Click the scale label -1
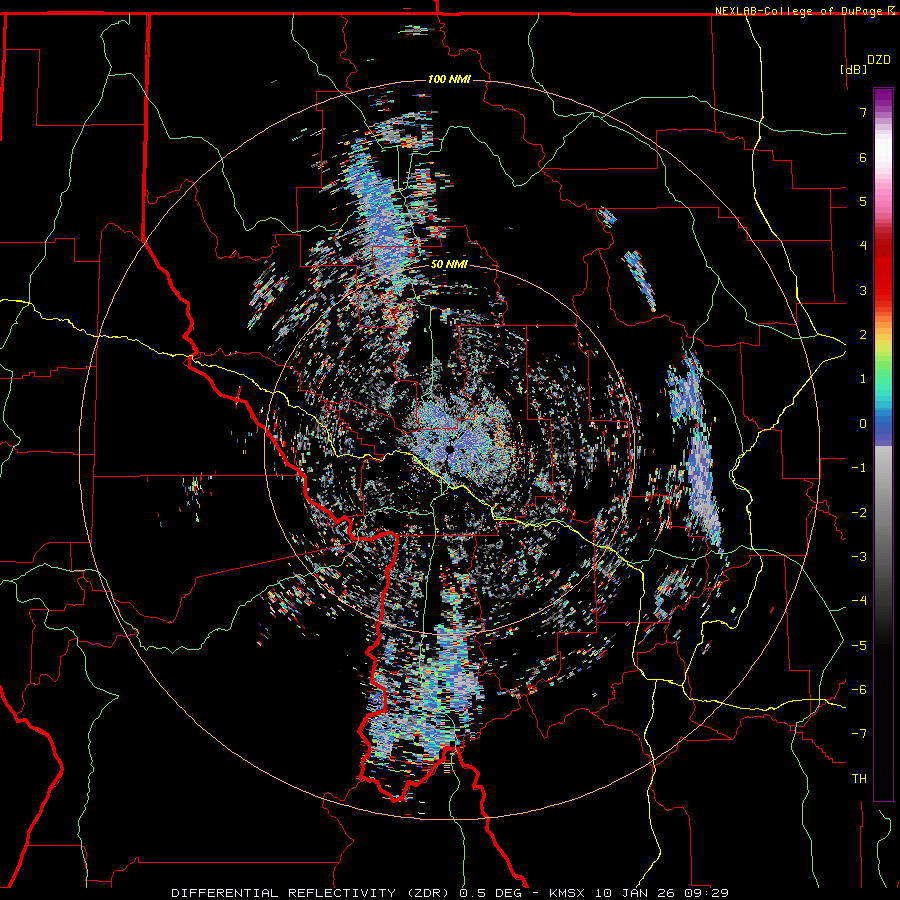Image resolution: width=900 pixels, height=900 pixels. pyautogui.click(x=859, y=468)
